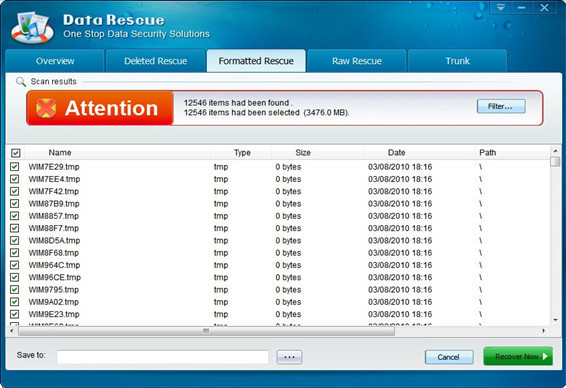Uncheck the WIM8D5A.tmp file checkbox
This screenshot has height=388, width=566.
pos(14,240)
